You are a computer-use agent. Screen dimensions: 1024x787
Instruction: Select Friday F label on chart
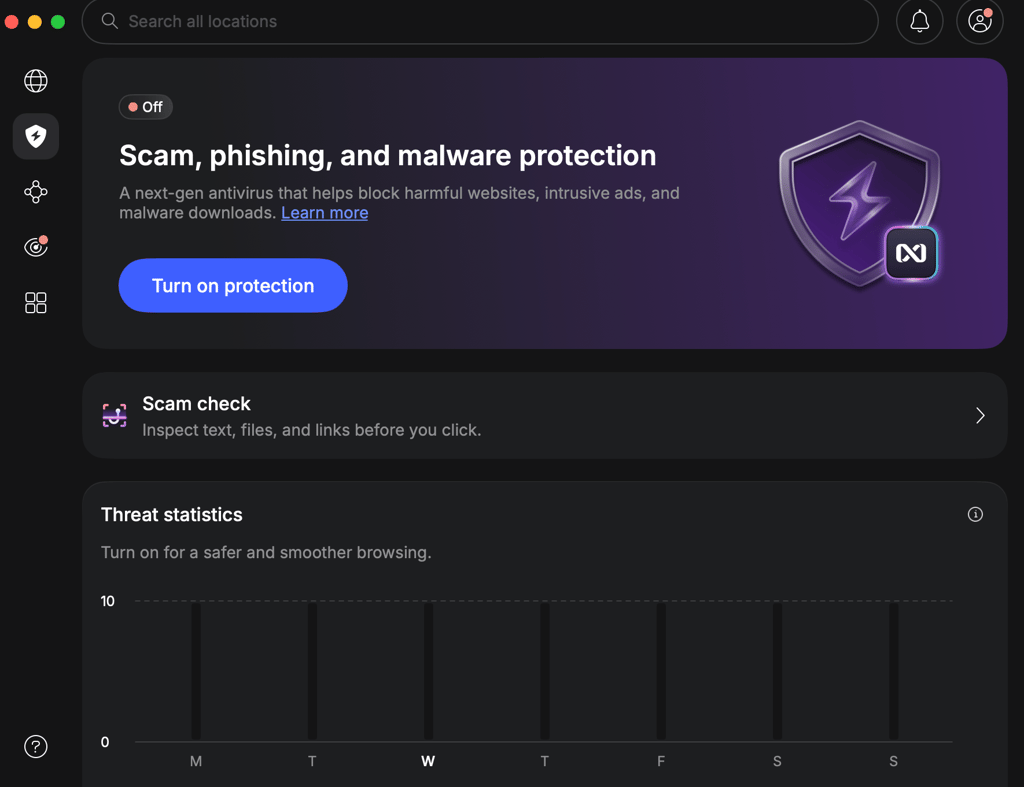pos(661,761)
